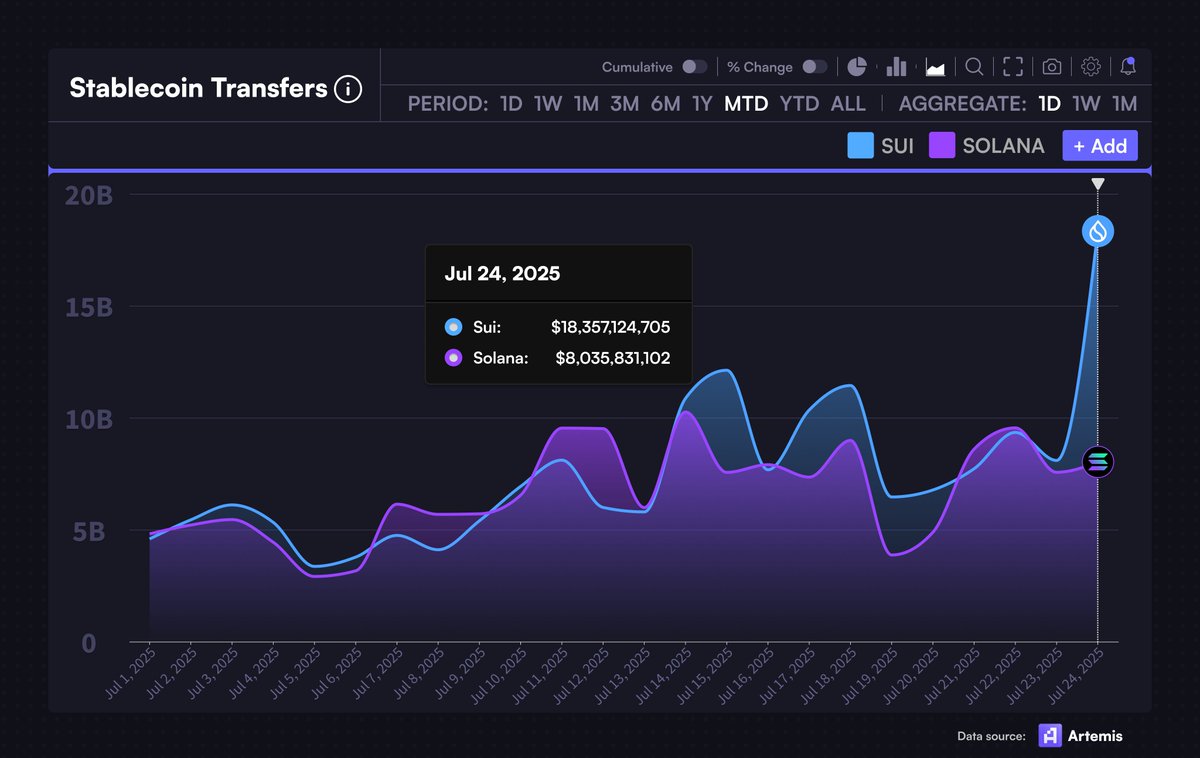Take a chart snapshot with camera icon

tap(1052, 67)
